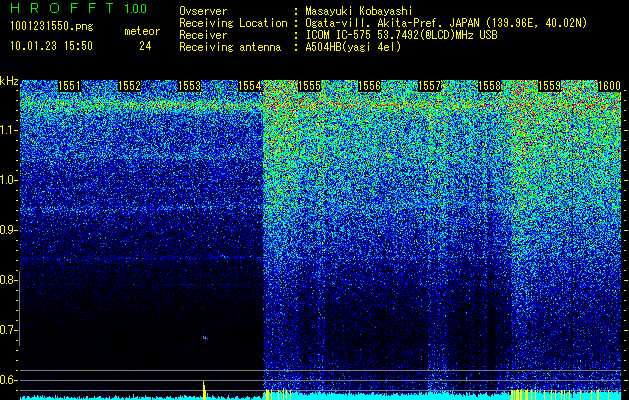Click the 1557 time marker

429,86
